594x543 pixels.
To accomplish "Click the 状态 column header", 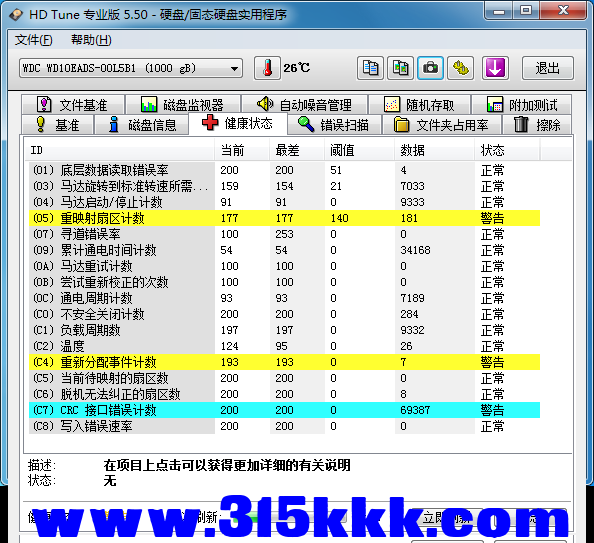I will point(507,150).
